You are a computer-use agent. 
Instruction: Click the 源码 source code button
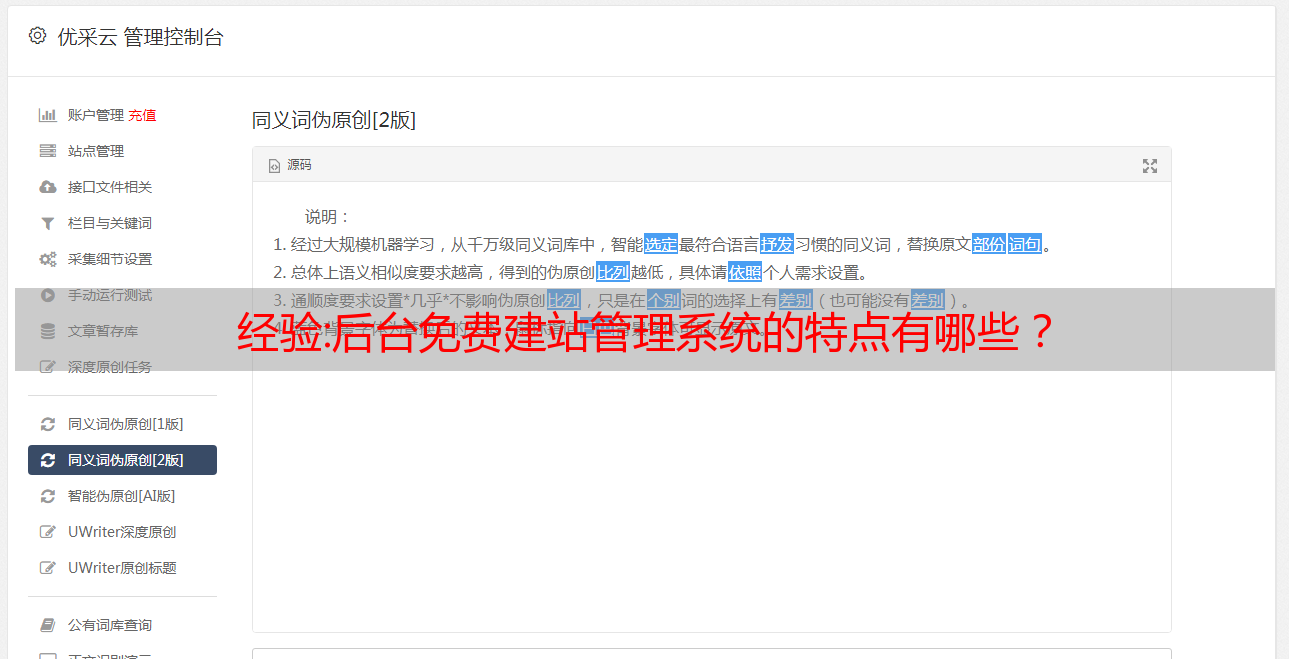click(290, 165)
